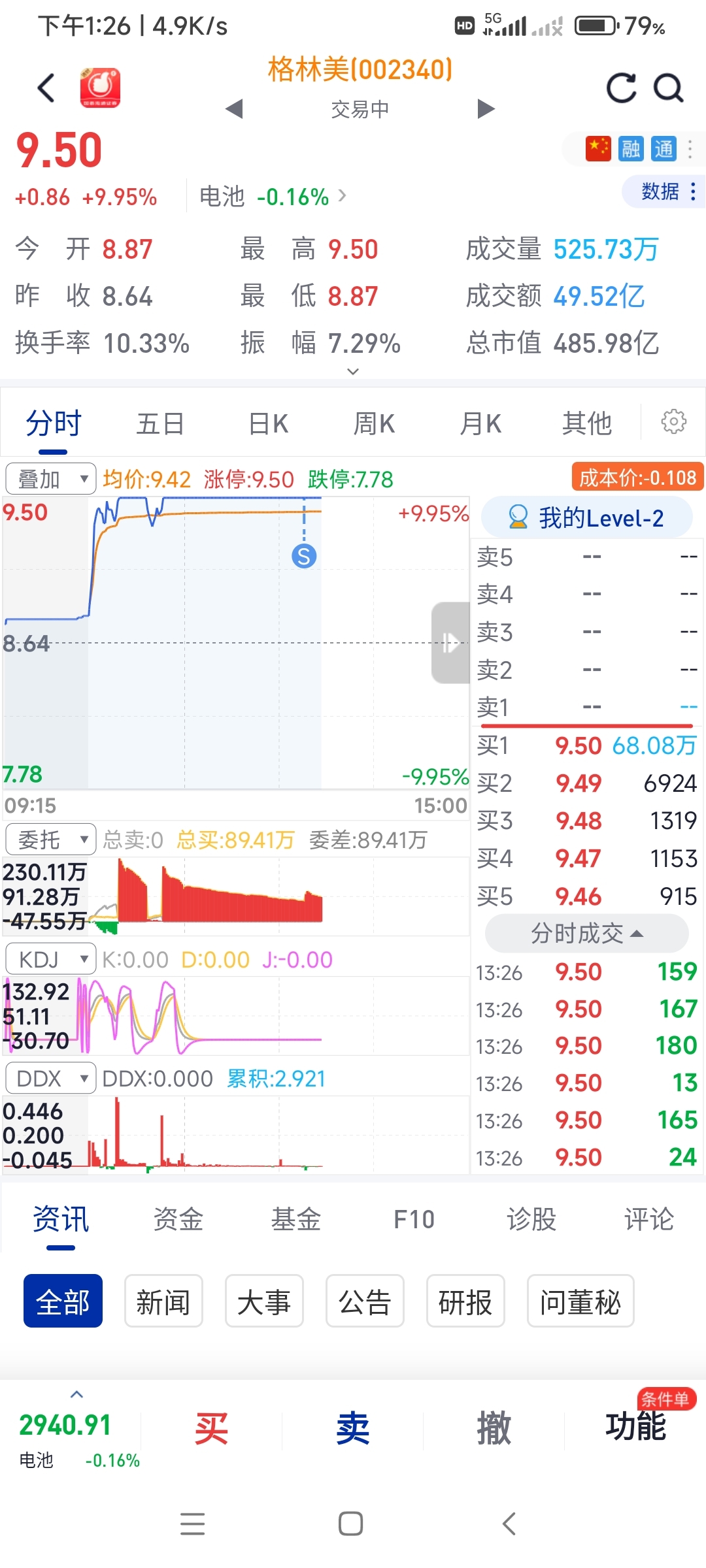Screen dimensions: 706x1568
Task: Select 买1 bid price 9.50
Action: [x=586, y=745]
